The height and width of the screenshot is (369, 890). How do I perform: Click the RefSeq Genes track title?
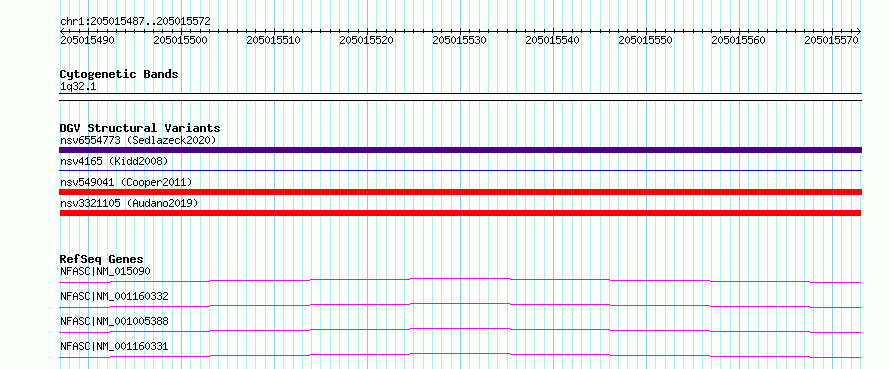pos(102,259)
